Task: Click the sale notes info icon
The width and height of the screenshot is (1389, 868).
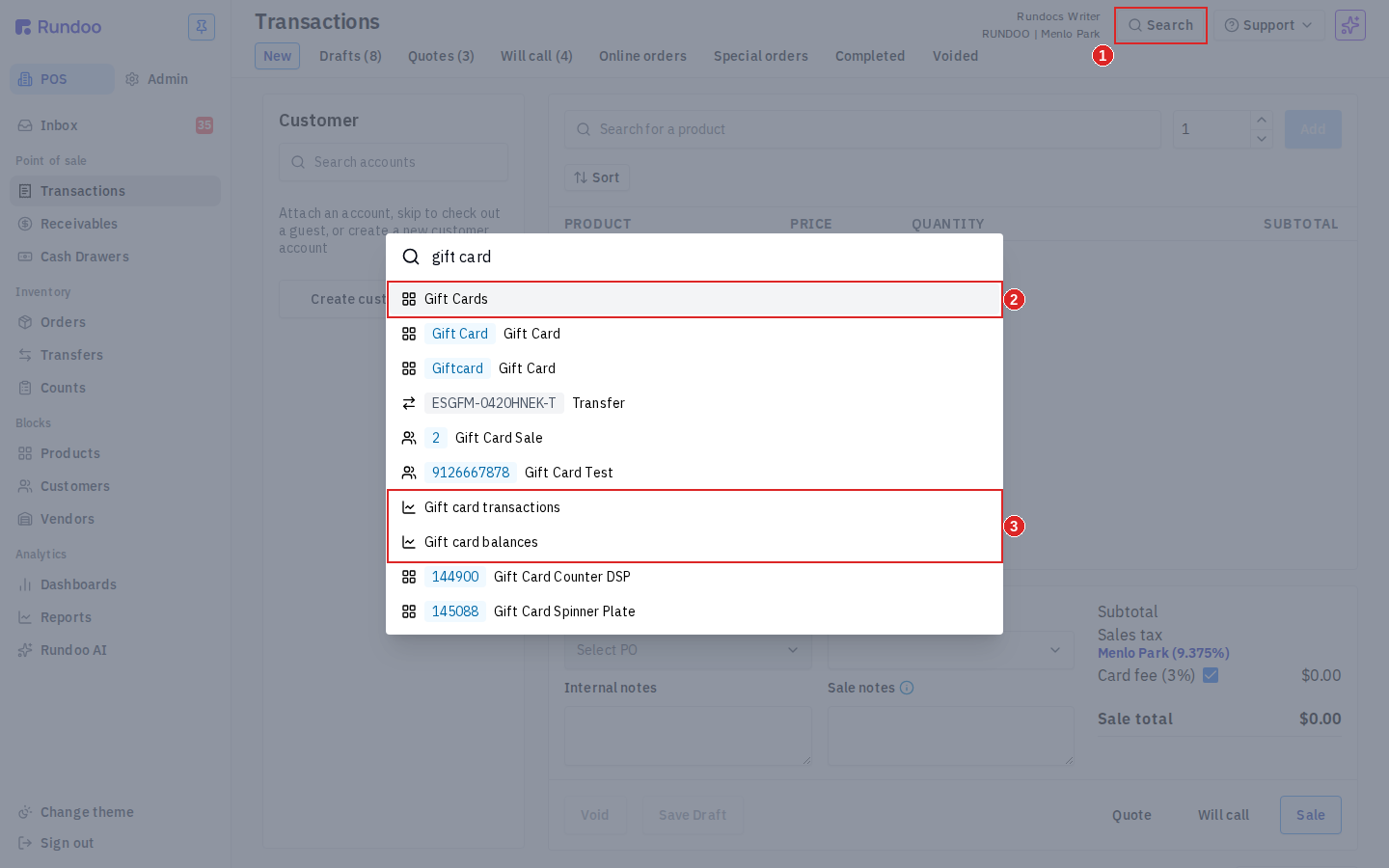Action: 907,688
